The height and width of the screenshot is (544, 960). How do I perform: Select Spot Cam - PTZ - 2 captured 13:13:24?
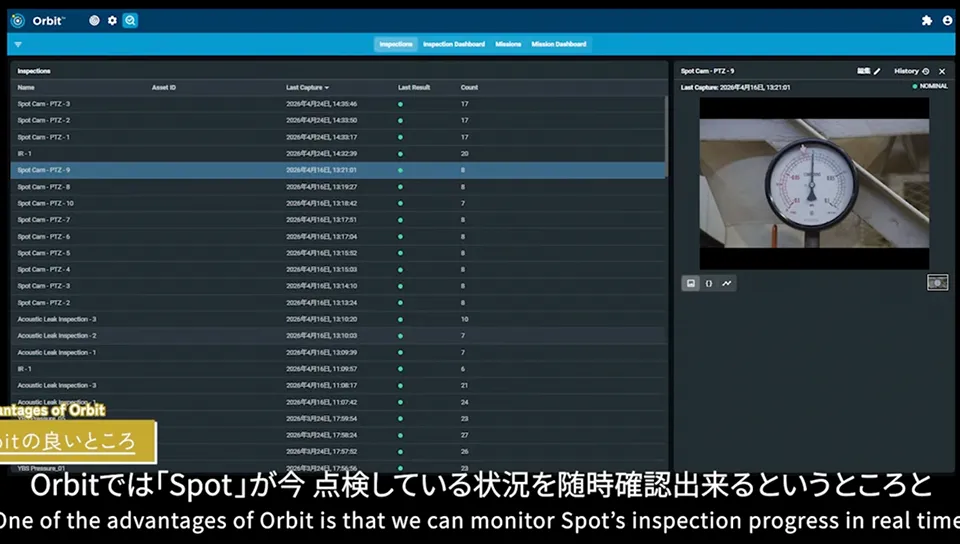click(x=339, y=302)
